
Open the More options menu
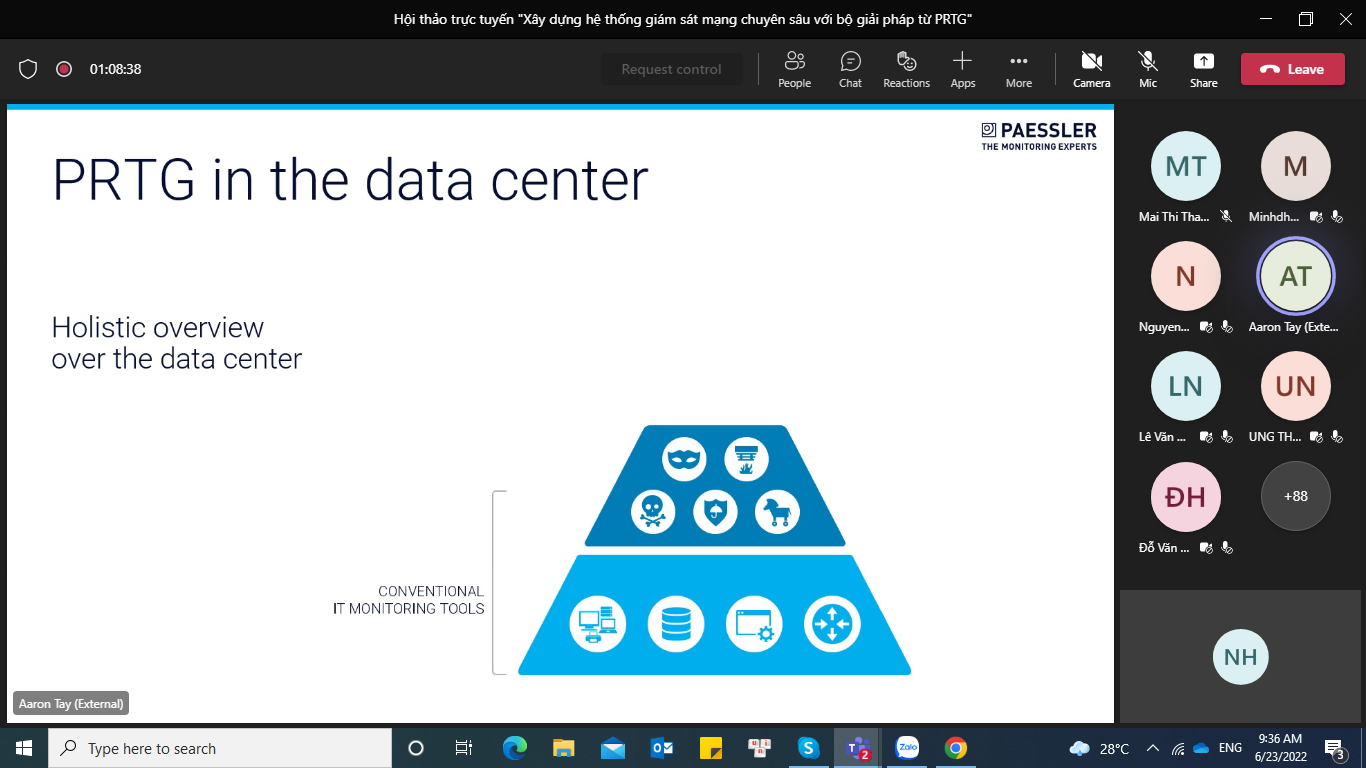pyautogui.click(x=1018, y=69)
